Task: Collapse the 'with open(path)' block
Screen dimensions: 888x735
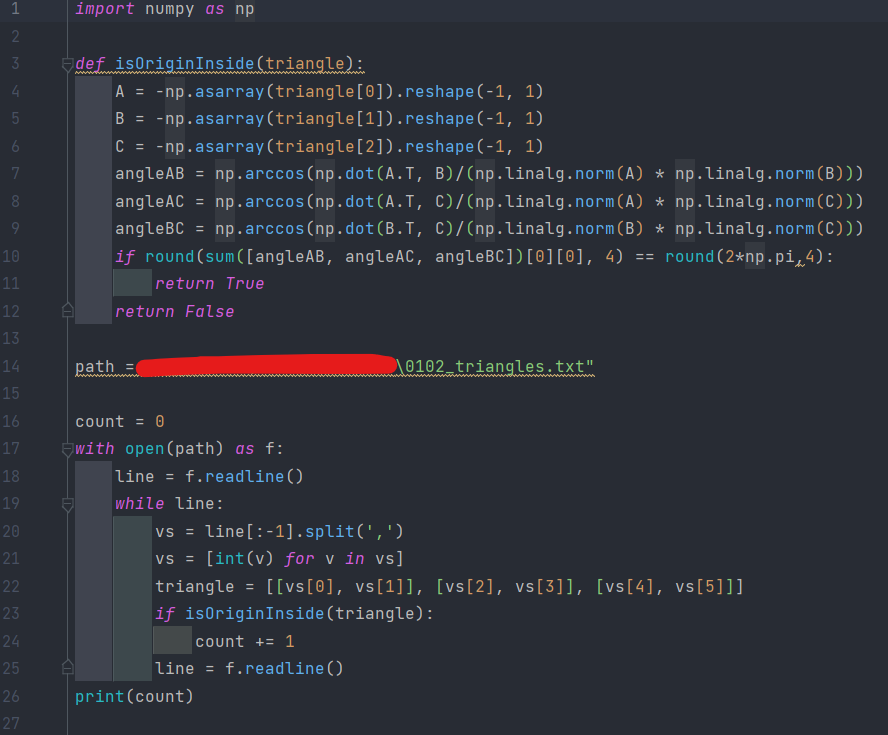Action: point(68,449)
